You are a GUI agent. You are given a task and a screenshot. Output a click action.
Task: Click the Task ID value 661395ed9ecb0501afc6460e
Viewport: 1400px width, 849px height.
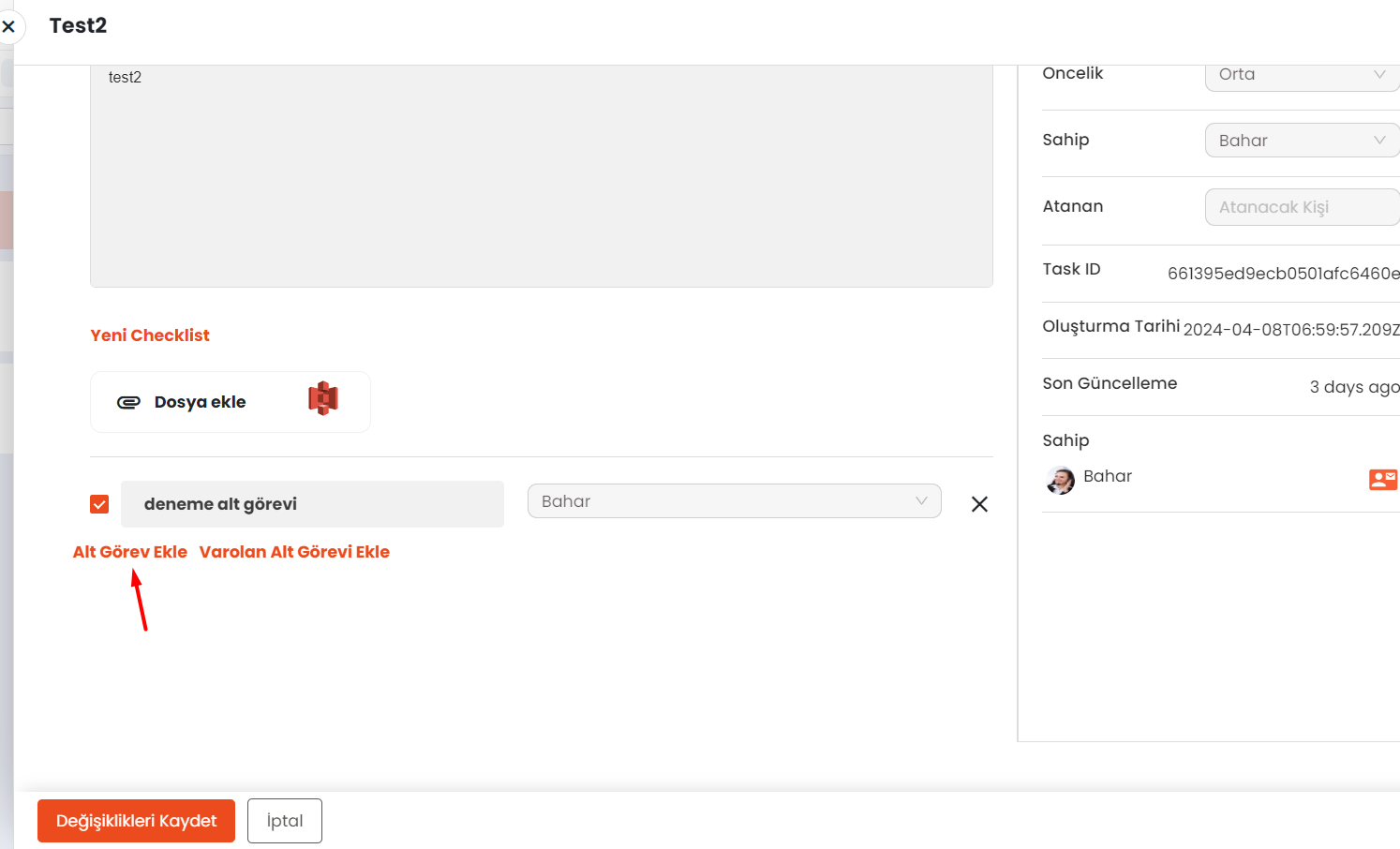1284,274
